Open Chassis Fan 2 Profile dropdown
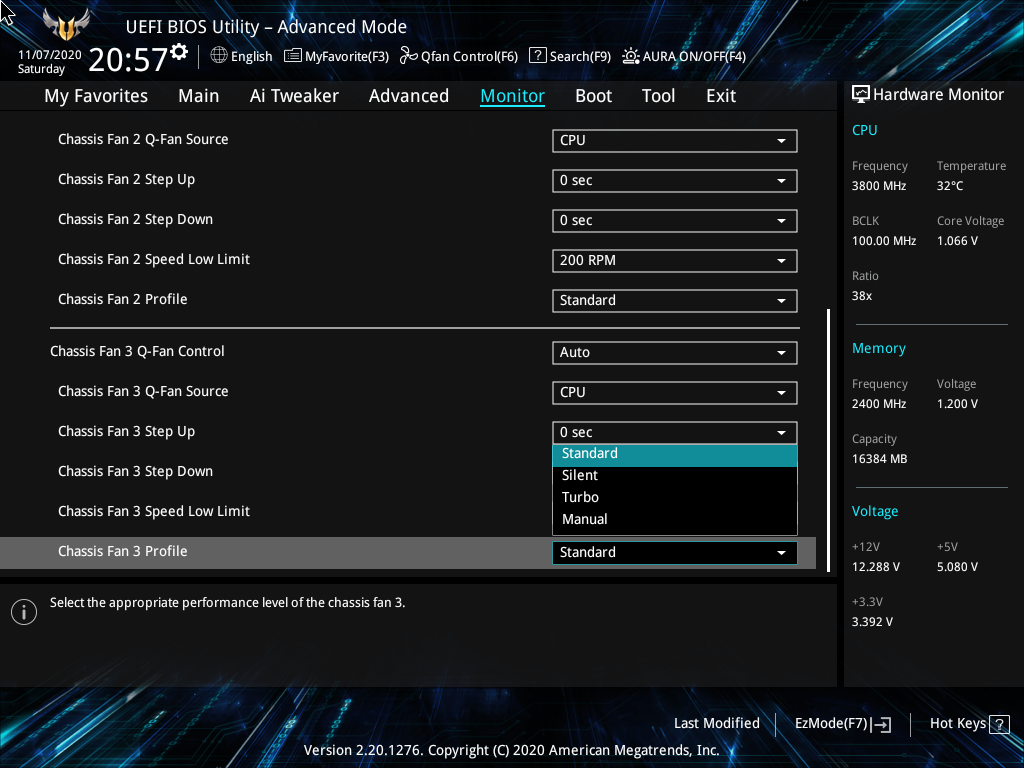 click(675, 300)
